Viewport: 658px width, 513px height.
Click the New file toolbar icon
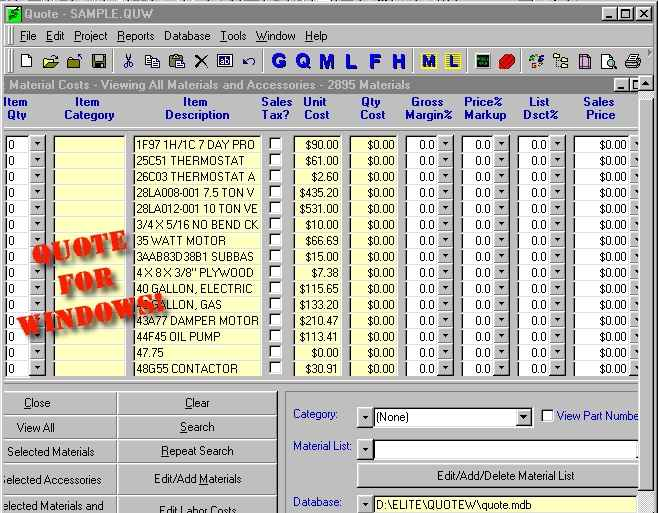point(27,62)
